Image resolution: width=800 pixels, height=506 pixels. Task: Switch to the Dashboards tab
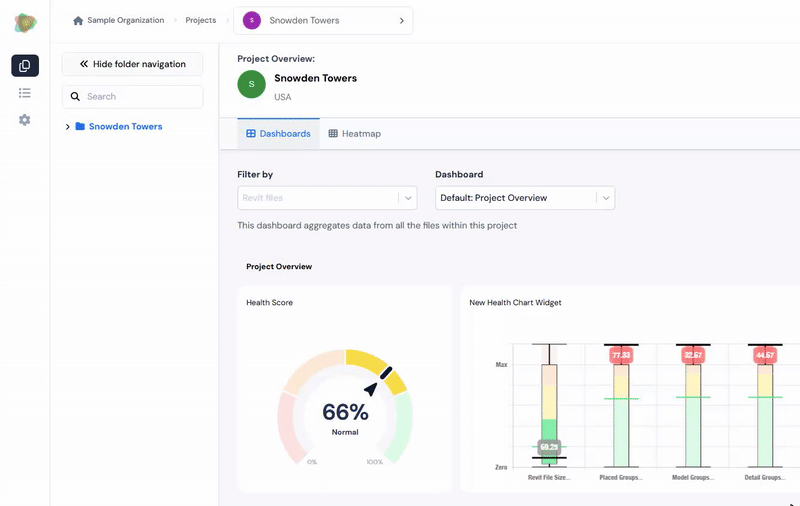click(x=279, y=134)
